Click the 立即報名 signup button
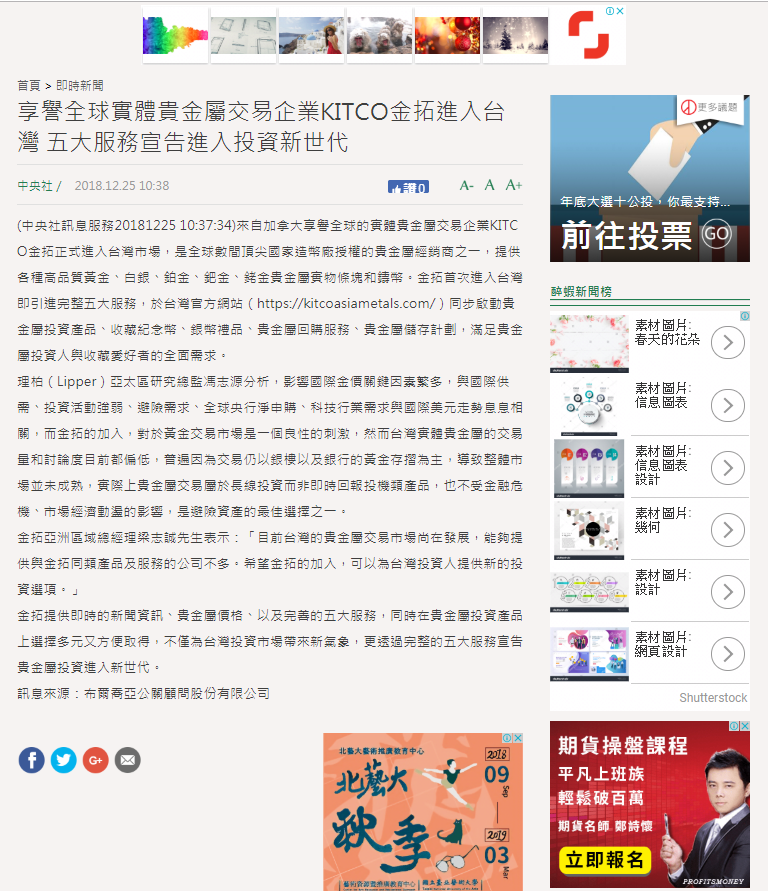The image size is (768, 891). (x=604, y=860)
